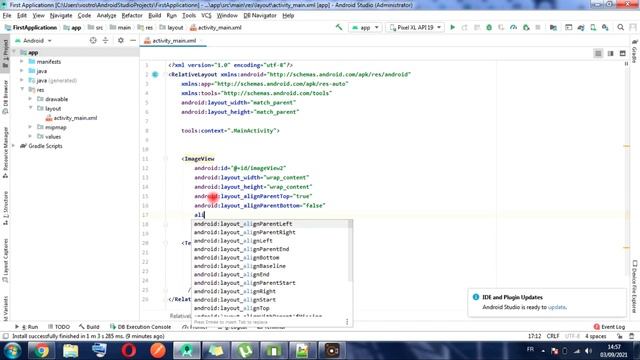The height and width of the screenshot is (360, 640).
Task: Click the gutter icon on RelativeLayout line
Action: pos(155,74)
